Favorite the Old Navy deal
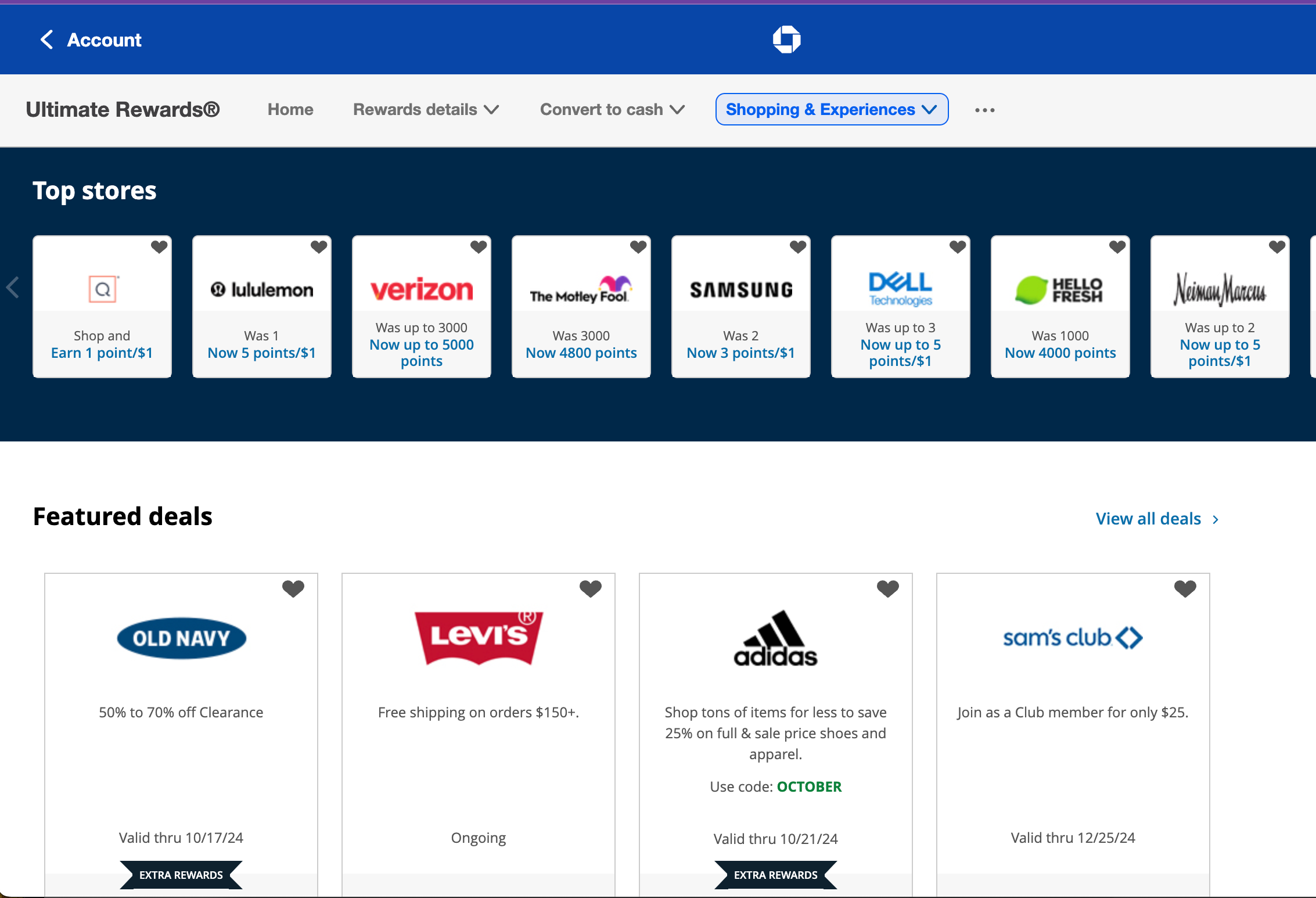Image resolution: width=1316 pixels, height=898 pixels. tap(293, 588)
